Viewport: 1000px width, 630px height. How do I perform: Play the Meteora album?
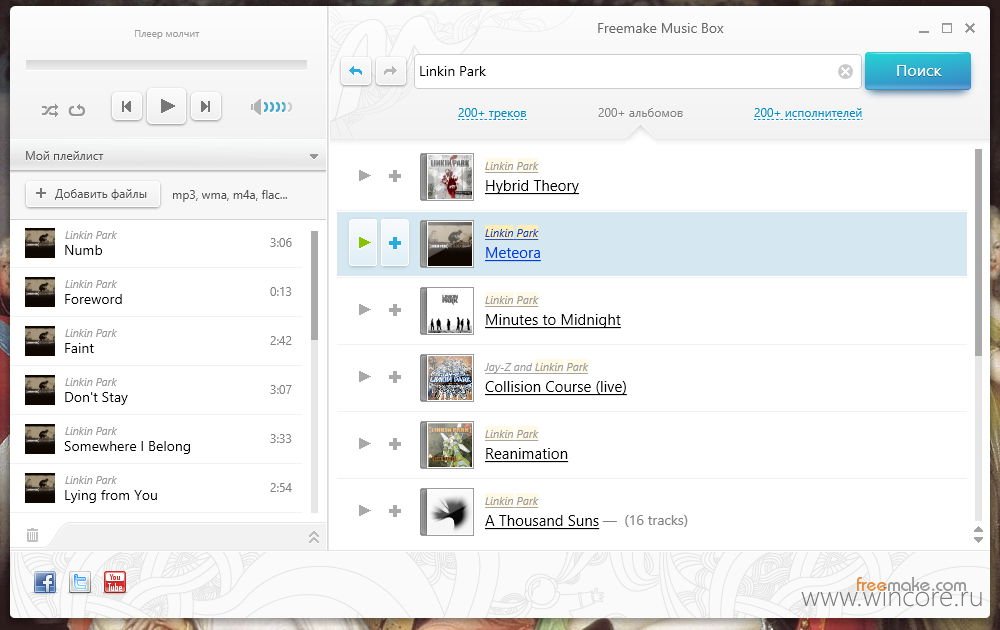364,242
